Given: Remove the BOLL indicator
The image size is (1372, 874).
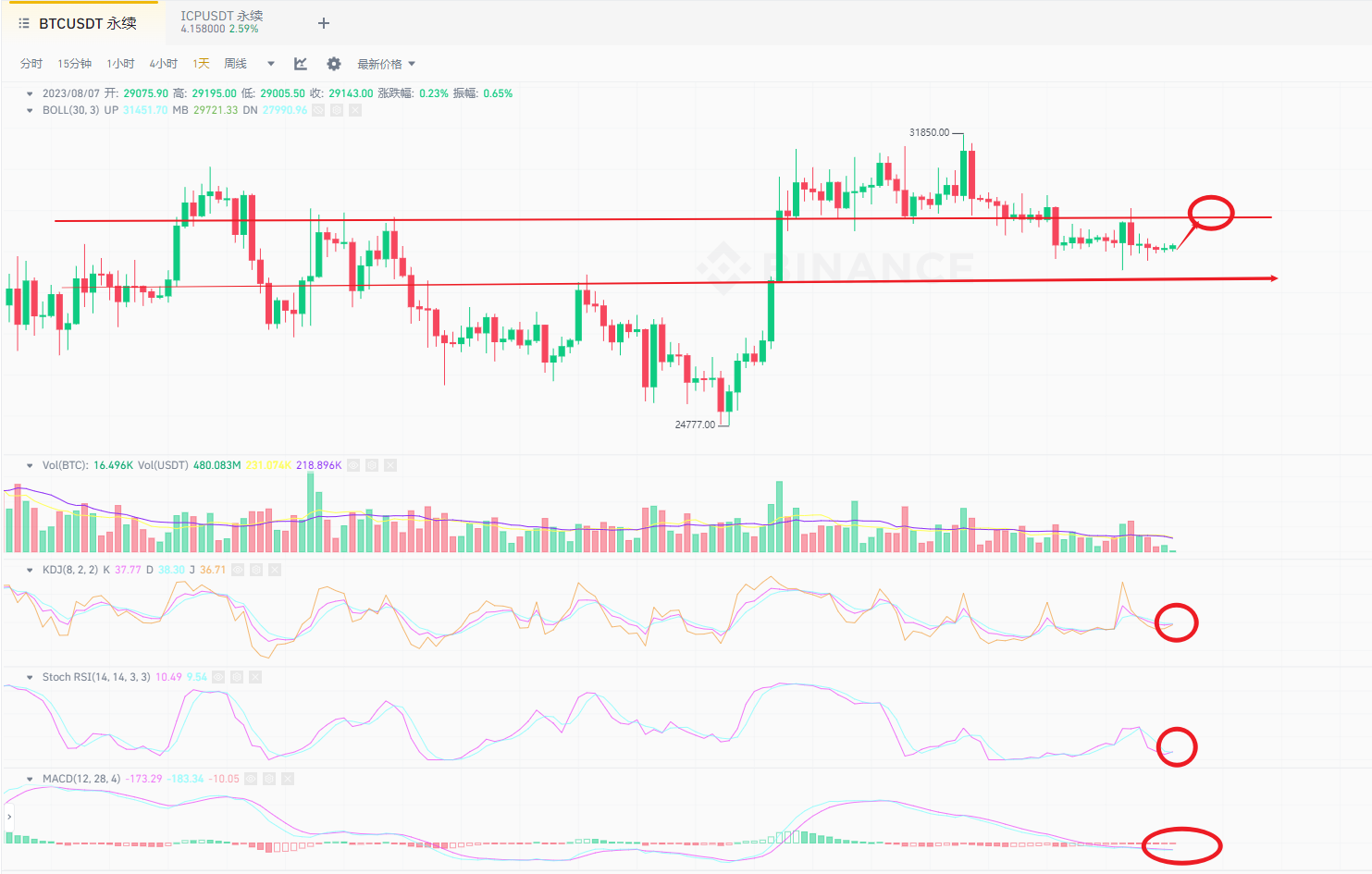Looking at the screenshot, I should tap(355, 110).
